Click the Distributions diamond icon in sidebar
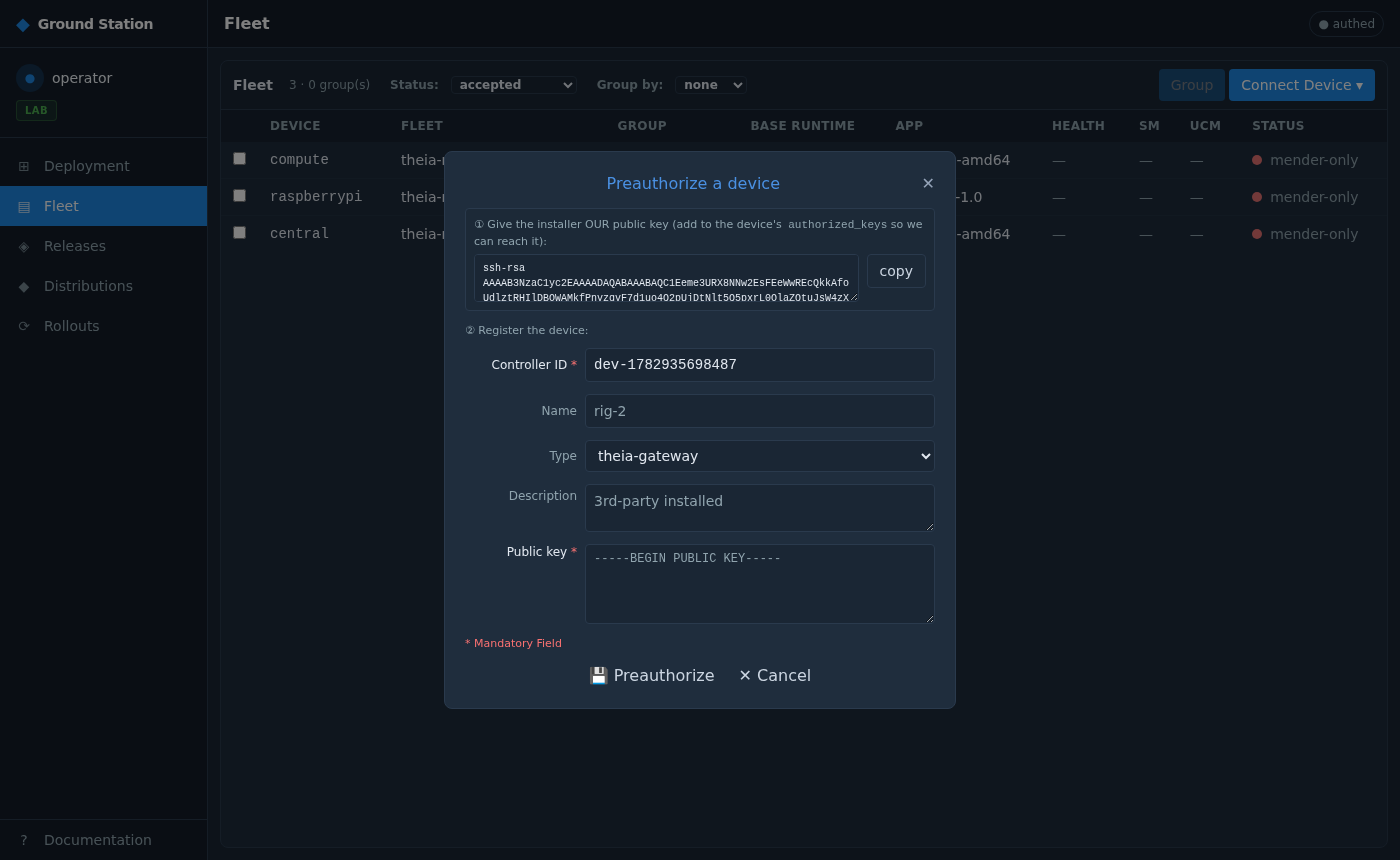The width and height of the screenshot is (1400, 860). click(x=24, y=286)
